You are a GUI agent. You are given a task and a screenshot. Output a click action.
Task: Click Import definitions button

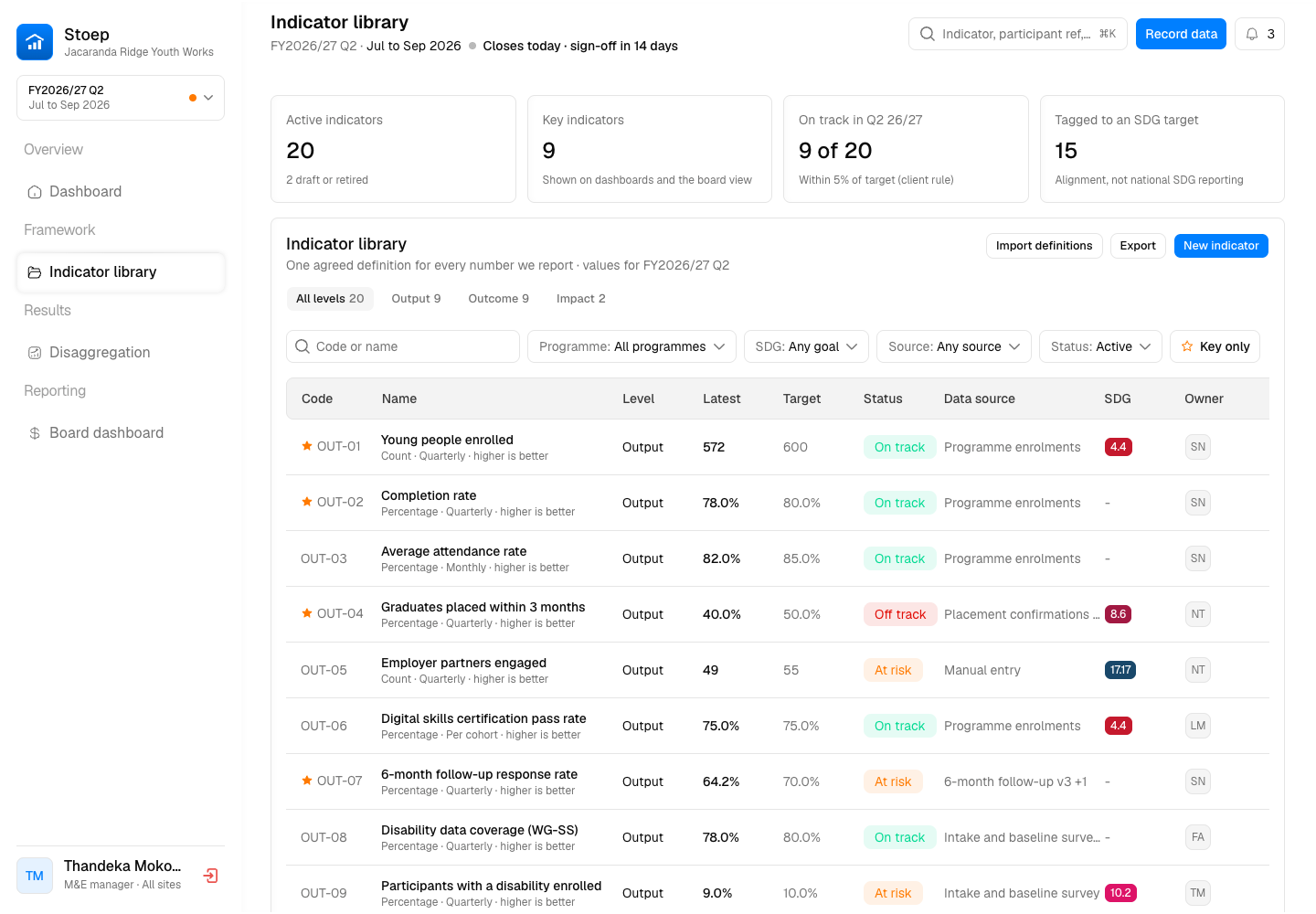pyautogui.click(x=1044, y=246)
